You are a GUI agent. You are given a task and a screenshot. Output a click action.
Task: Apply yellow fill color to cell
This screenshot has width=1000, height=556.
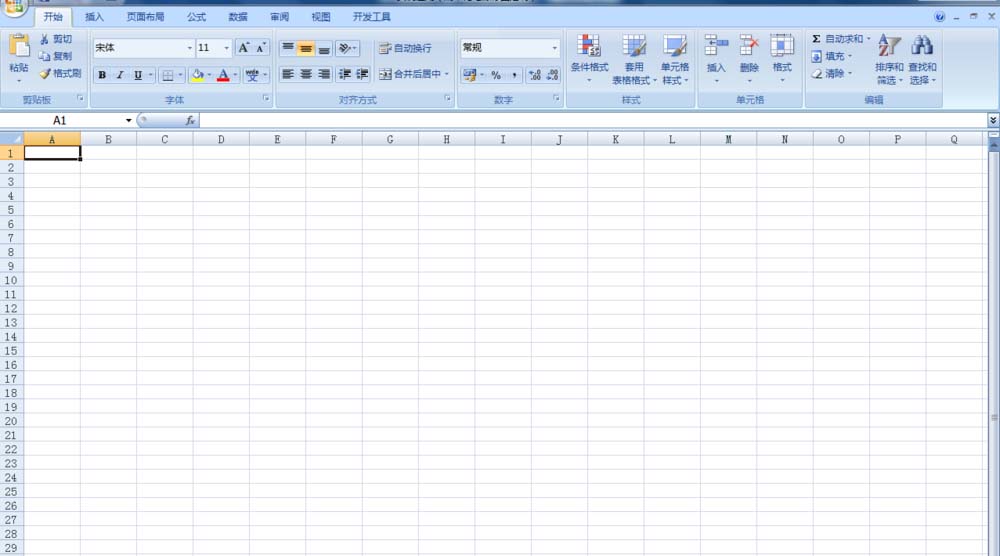(x=198, y=75)
